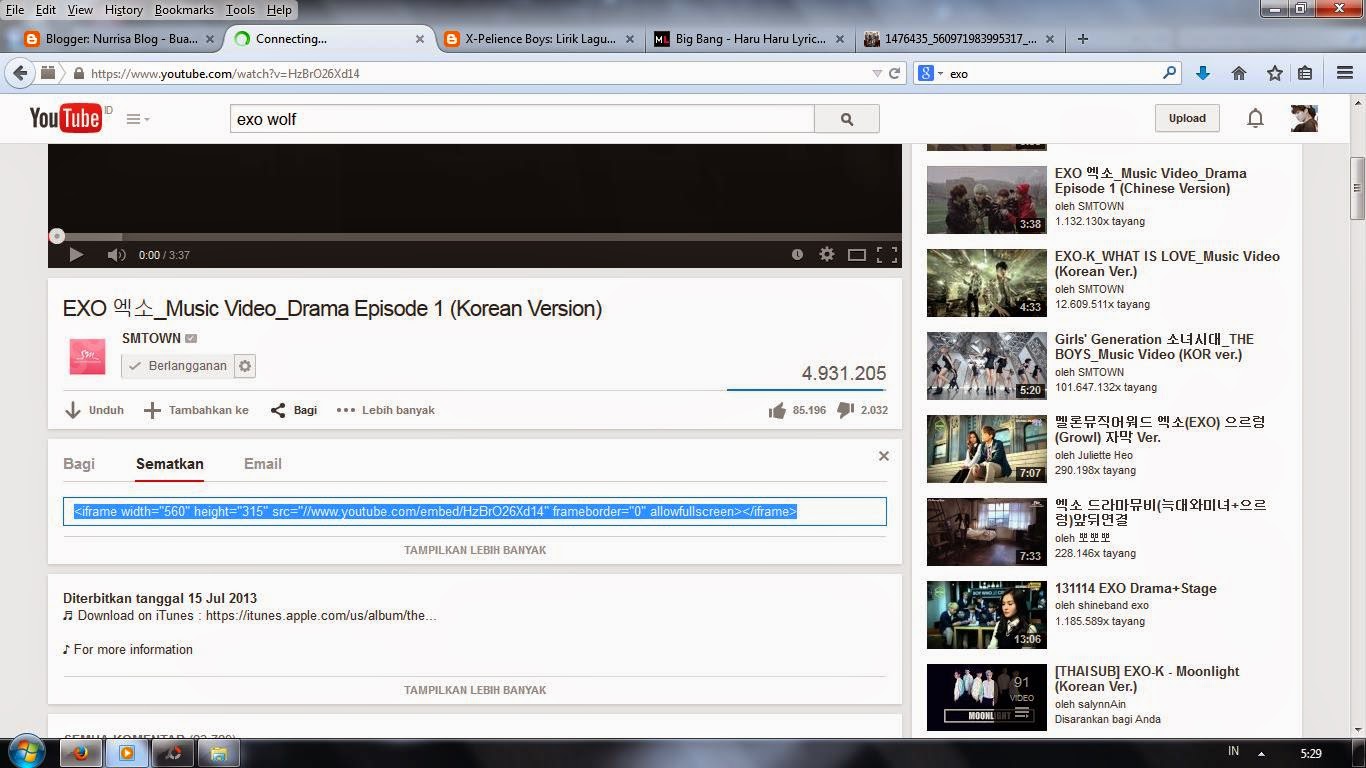
Task: Click the Bagi share button
Action: pyautogui.click(x=294, y=410)
